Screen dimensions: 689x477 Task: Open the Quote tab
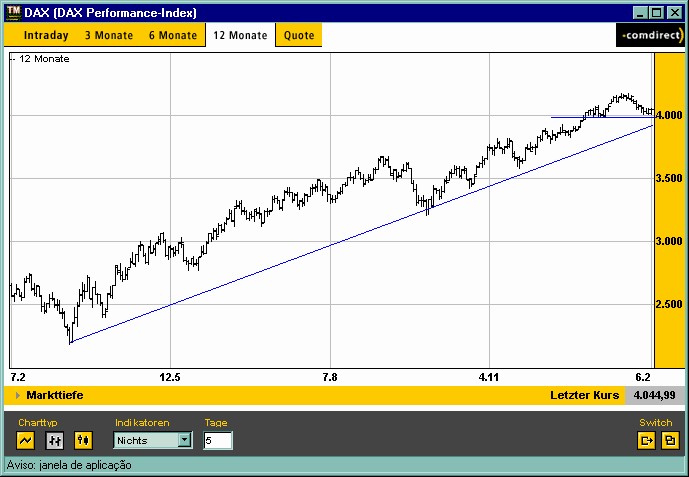(299, 35)
